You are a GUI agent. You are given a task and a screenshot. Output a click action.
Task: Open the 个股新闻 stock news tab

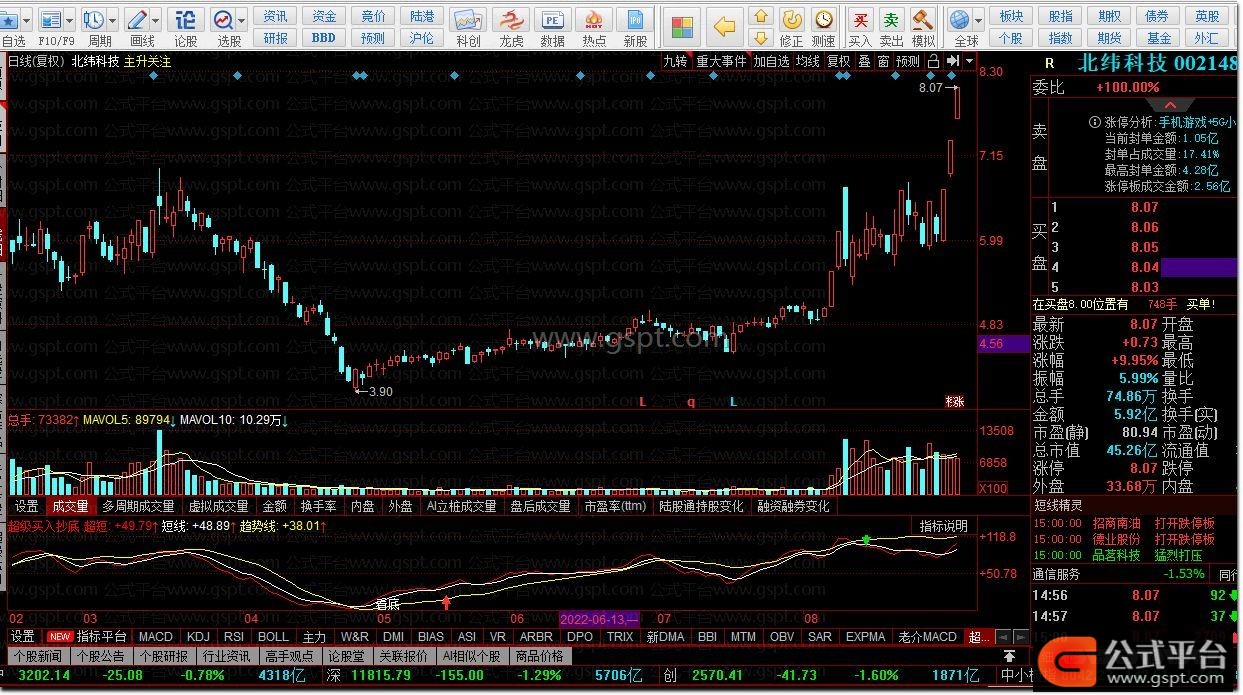pos(37,656)
